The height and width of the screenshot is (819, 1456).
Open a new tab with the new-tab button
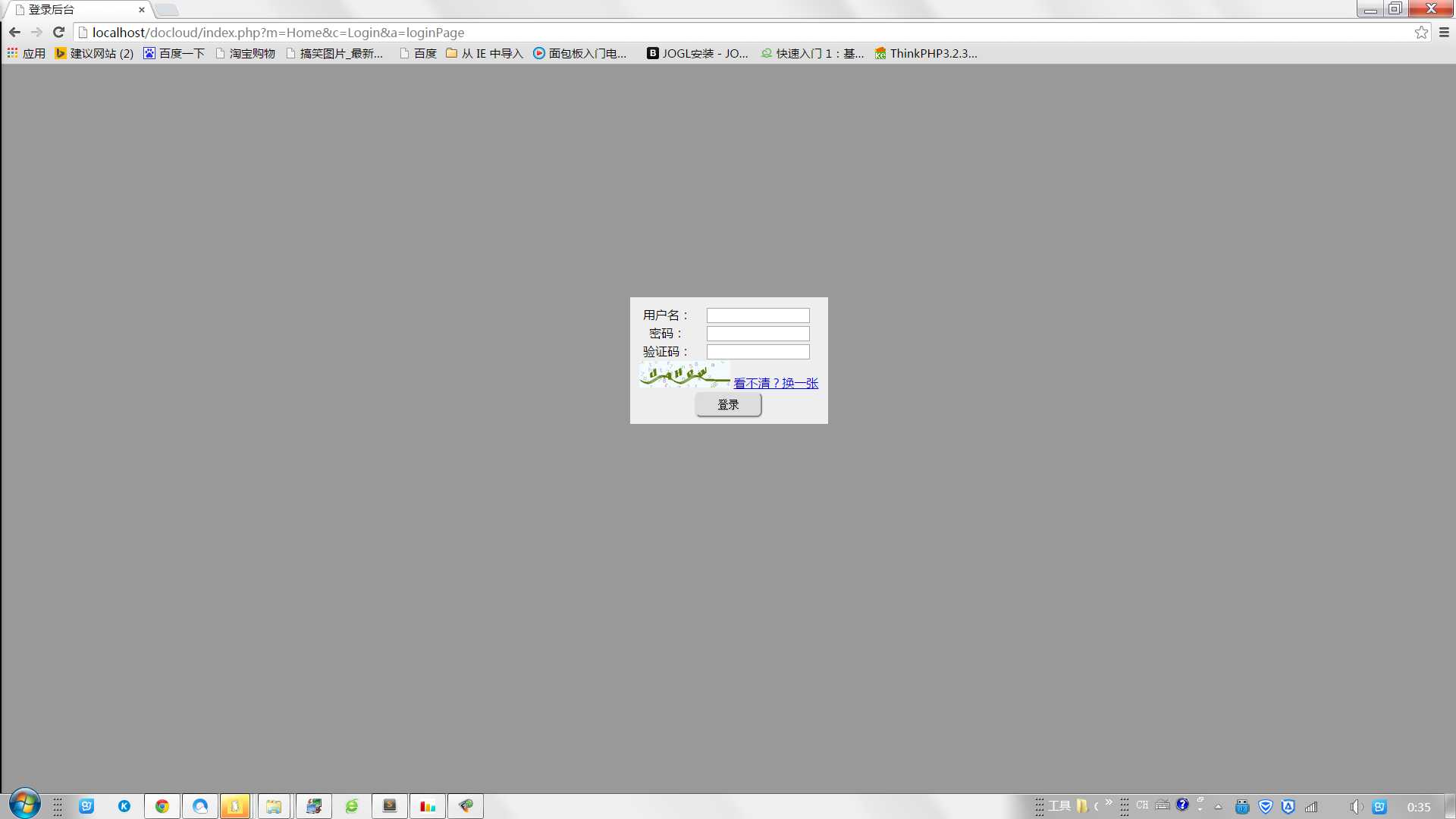pos(167,10)
